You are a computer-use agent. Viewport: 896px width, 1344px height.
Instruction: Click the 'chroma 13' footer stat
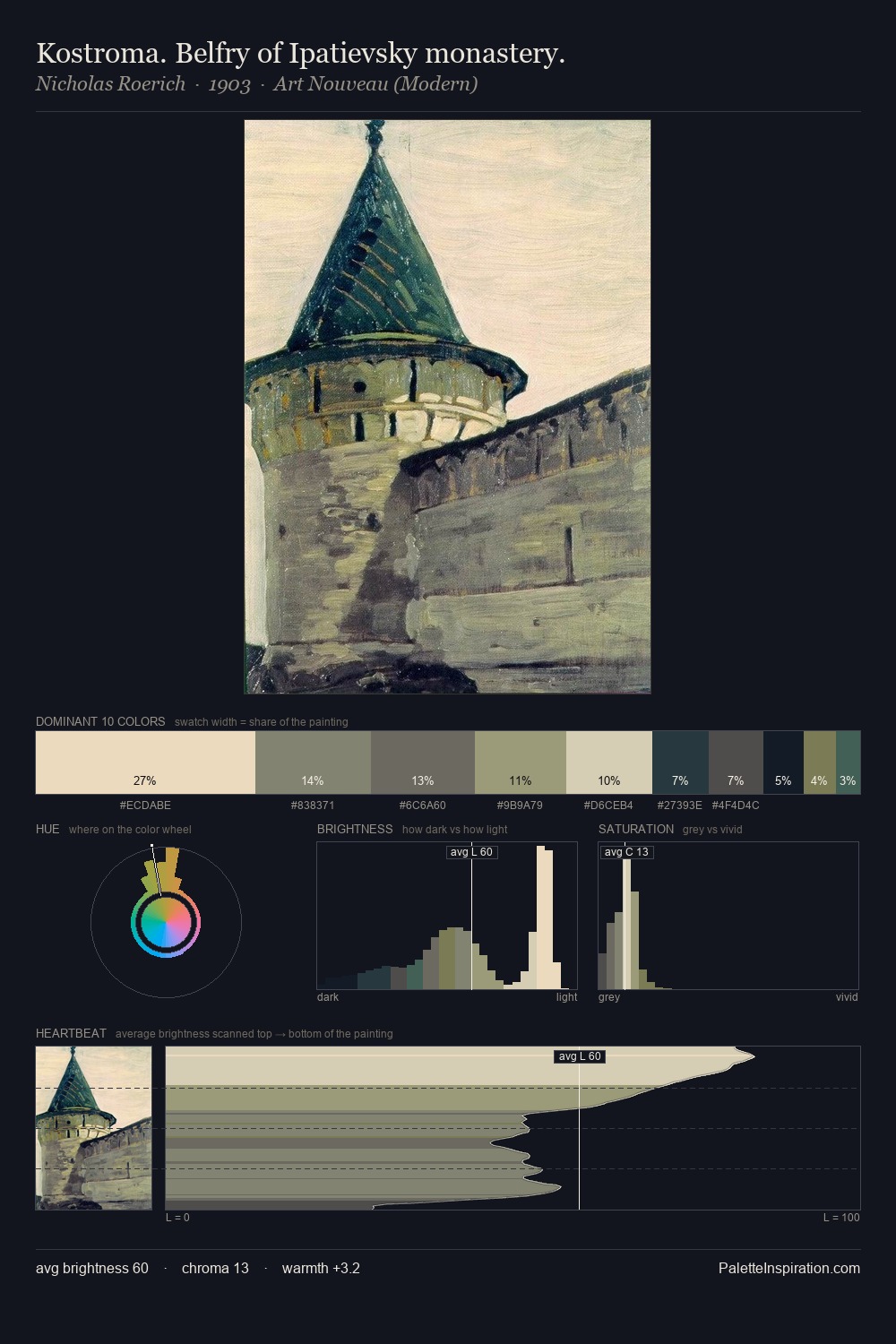[215, 1268]
